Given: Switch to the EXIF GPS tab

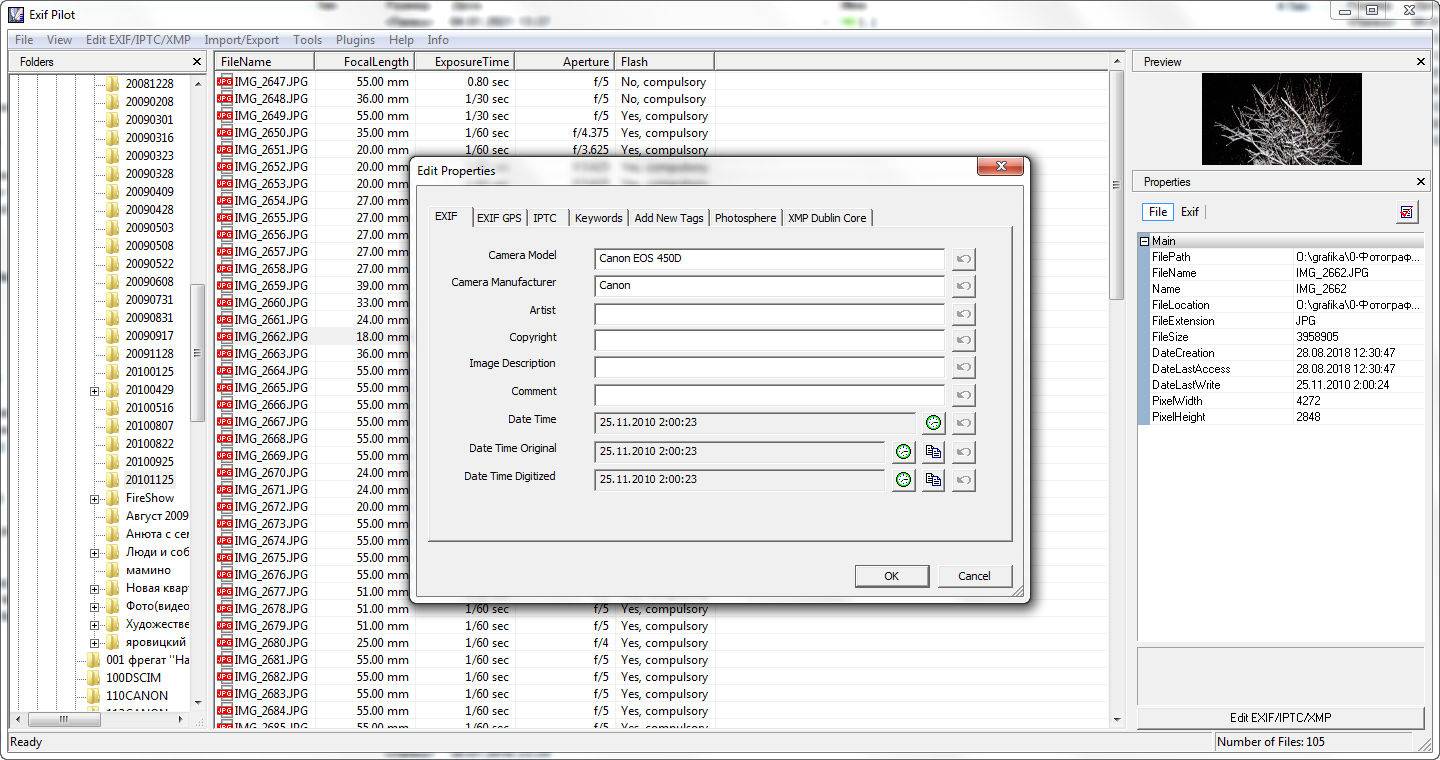Looking at the screenshot, I should click(x=499, y=218).
